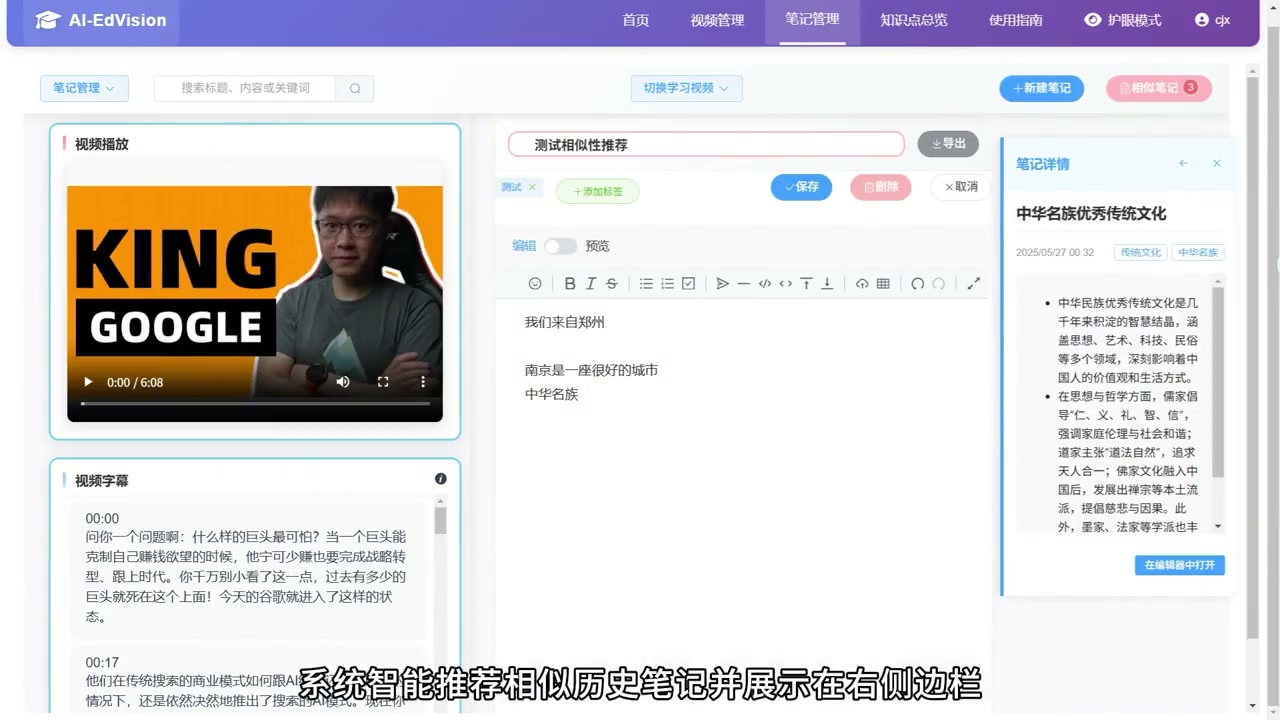The image size is (1280, 720).
Task: Click 在编辑器中打开 button
Action: (1180, 565)
